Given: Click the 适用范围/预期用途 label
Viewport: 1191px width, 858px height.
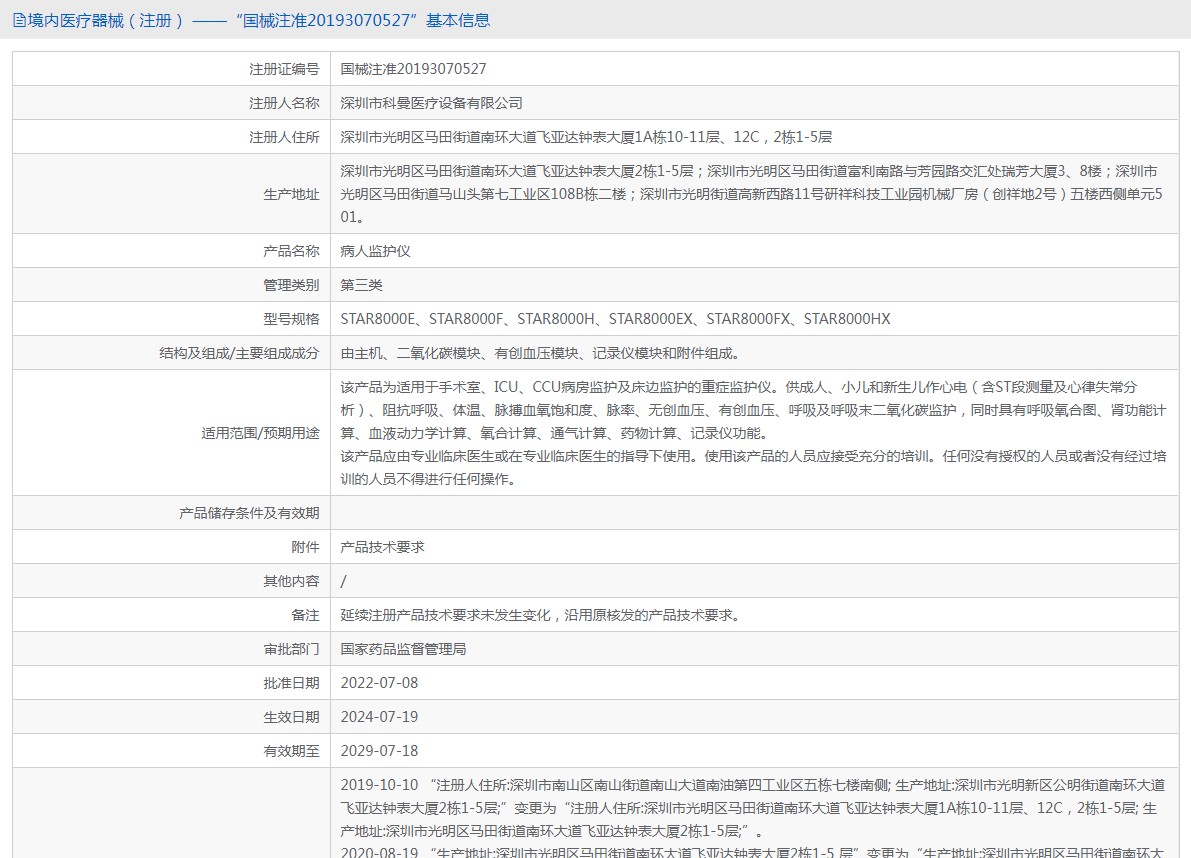Looking at the screenshot, I should (x=261, y=434).
